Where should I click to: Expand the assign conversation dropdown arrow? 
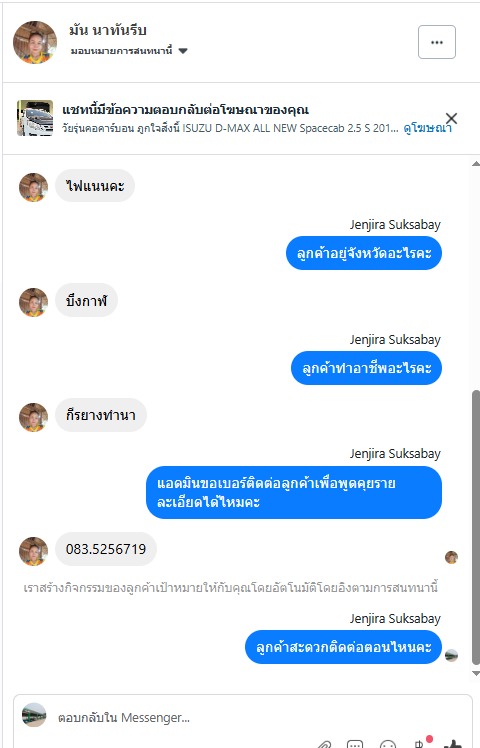click(183, 51)
